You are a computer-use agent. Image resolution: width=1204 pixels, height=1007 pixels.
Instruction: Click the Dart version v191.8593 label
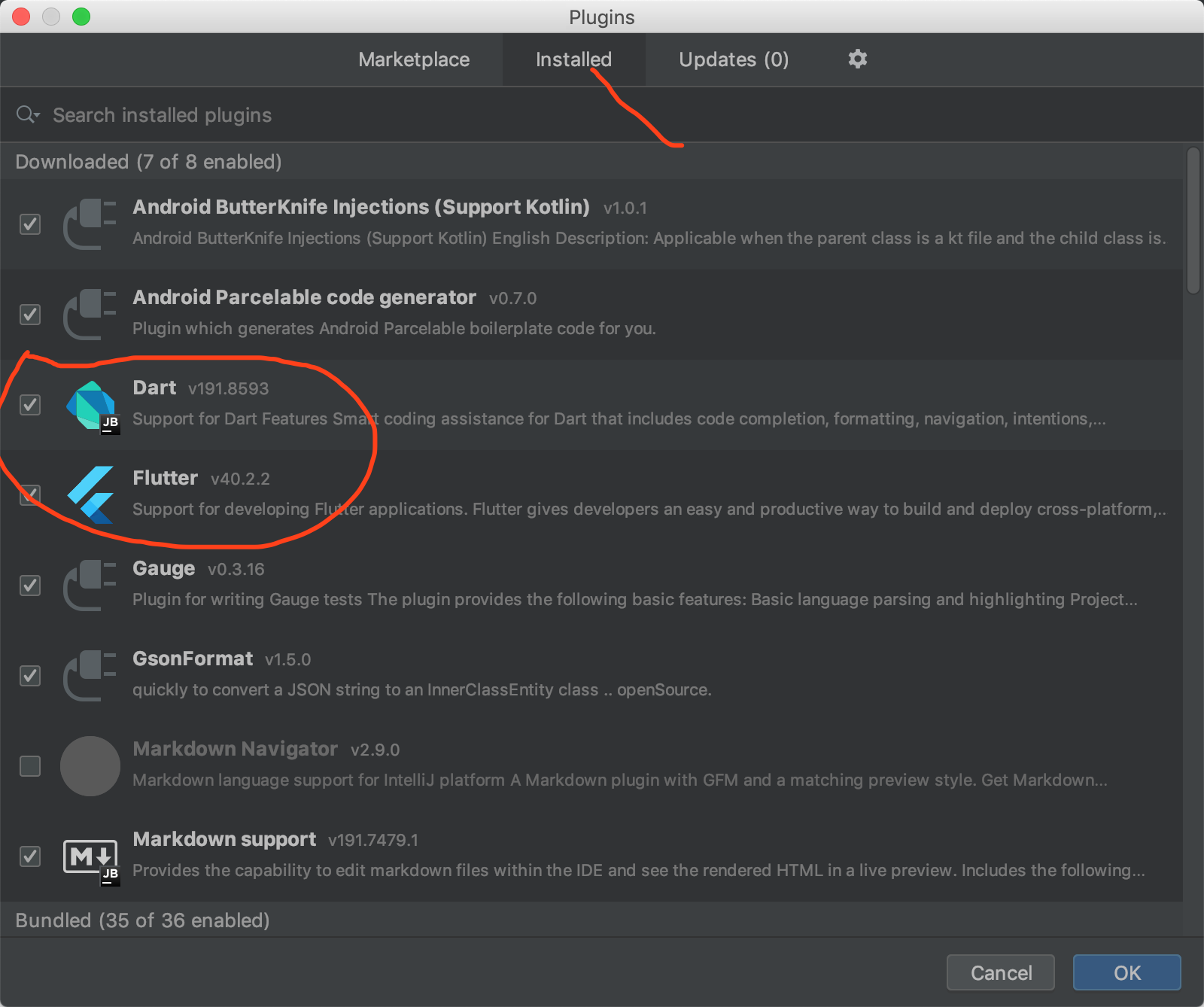229,388
